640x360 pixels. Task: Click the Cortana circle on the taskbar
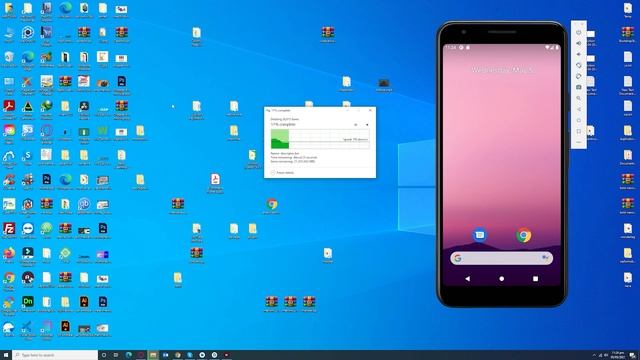click(x=104, y=355)
